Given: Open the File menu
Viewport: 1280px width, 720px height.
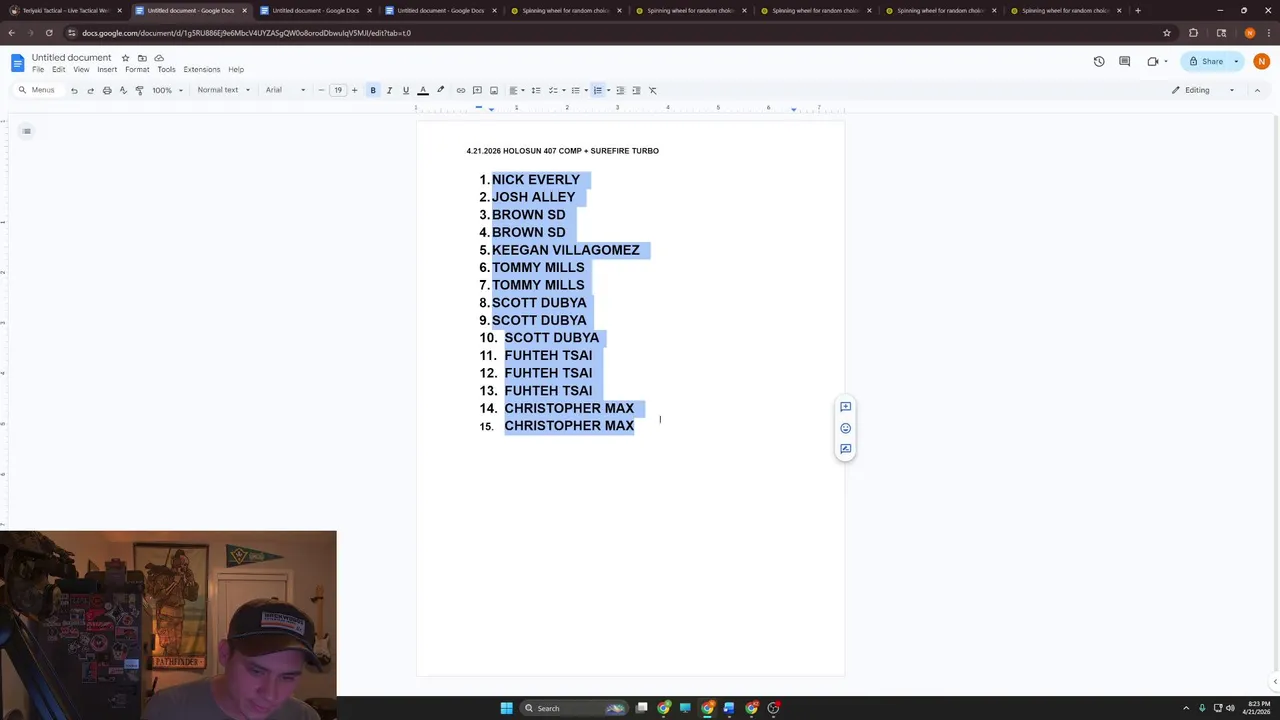Looking at the screenshot, I should click(38, 69).
